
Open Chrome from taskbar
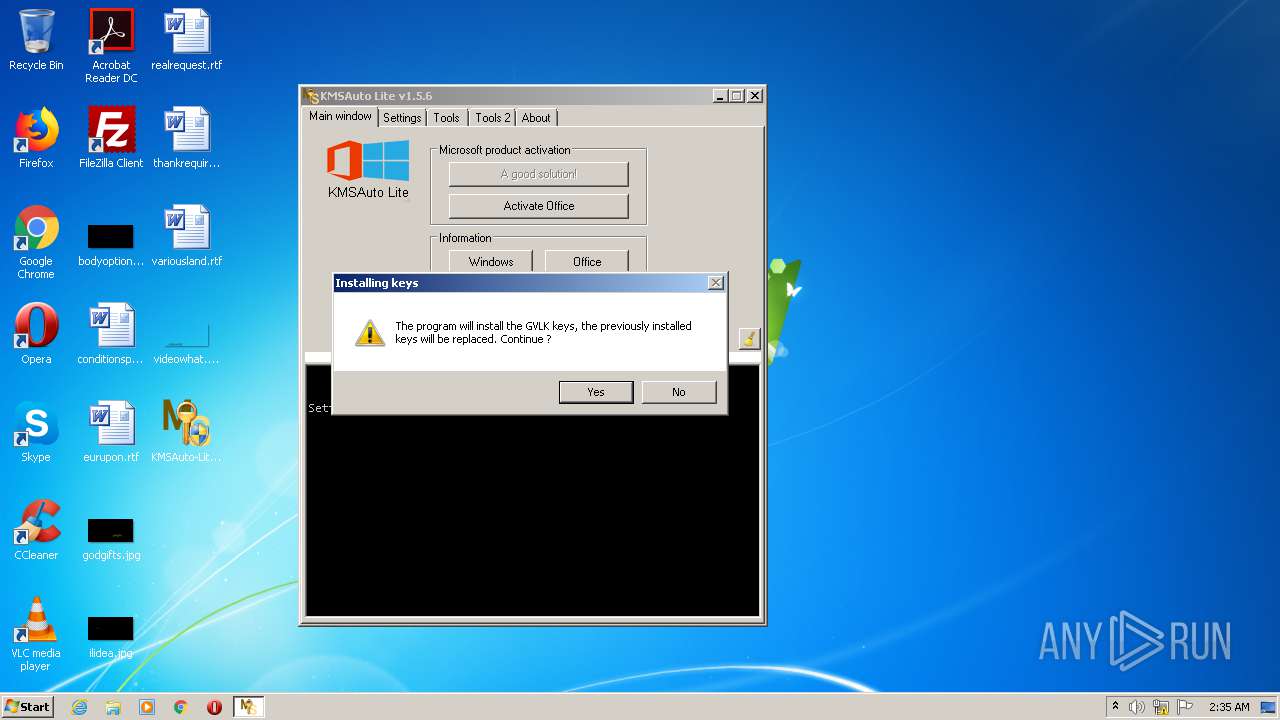(x=181, y=707)
